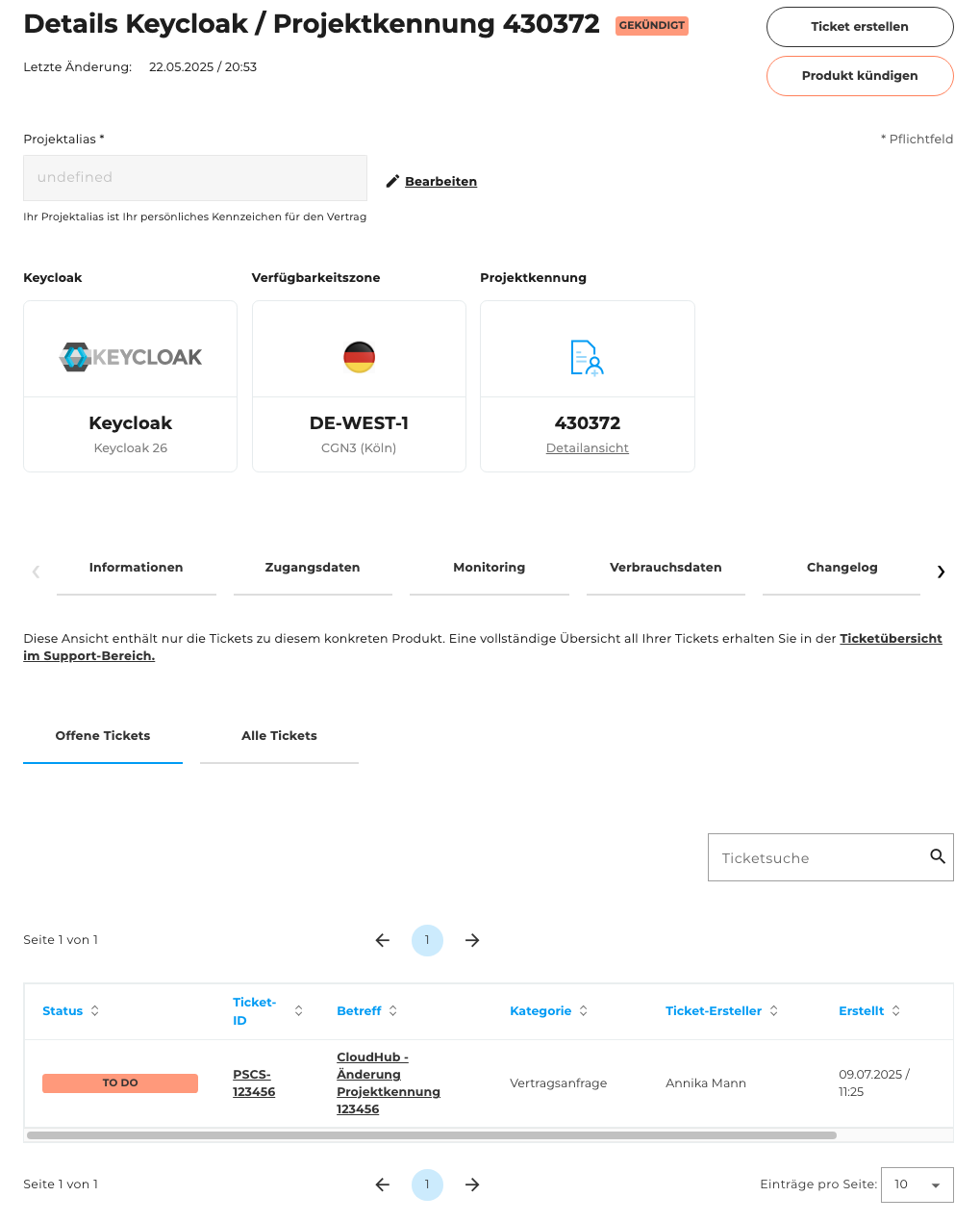The width and height of the screenshot is (980, 1222).
Task: Click the Ticket erstellen button
Action: 859,26
